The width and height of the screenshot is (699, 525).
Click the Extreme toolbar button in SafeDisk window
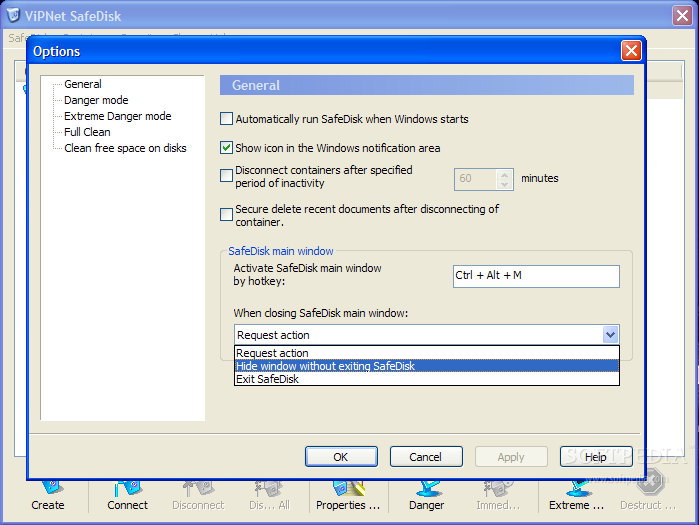pos(576,496)
